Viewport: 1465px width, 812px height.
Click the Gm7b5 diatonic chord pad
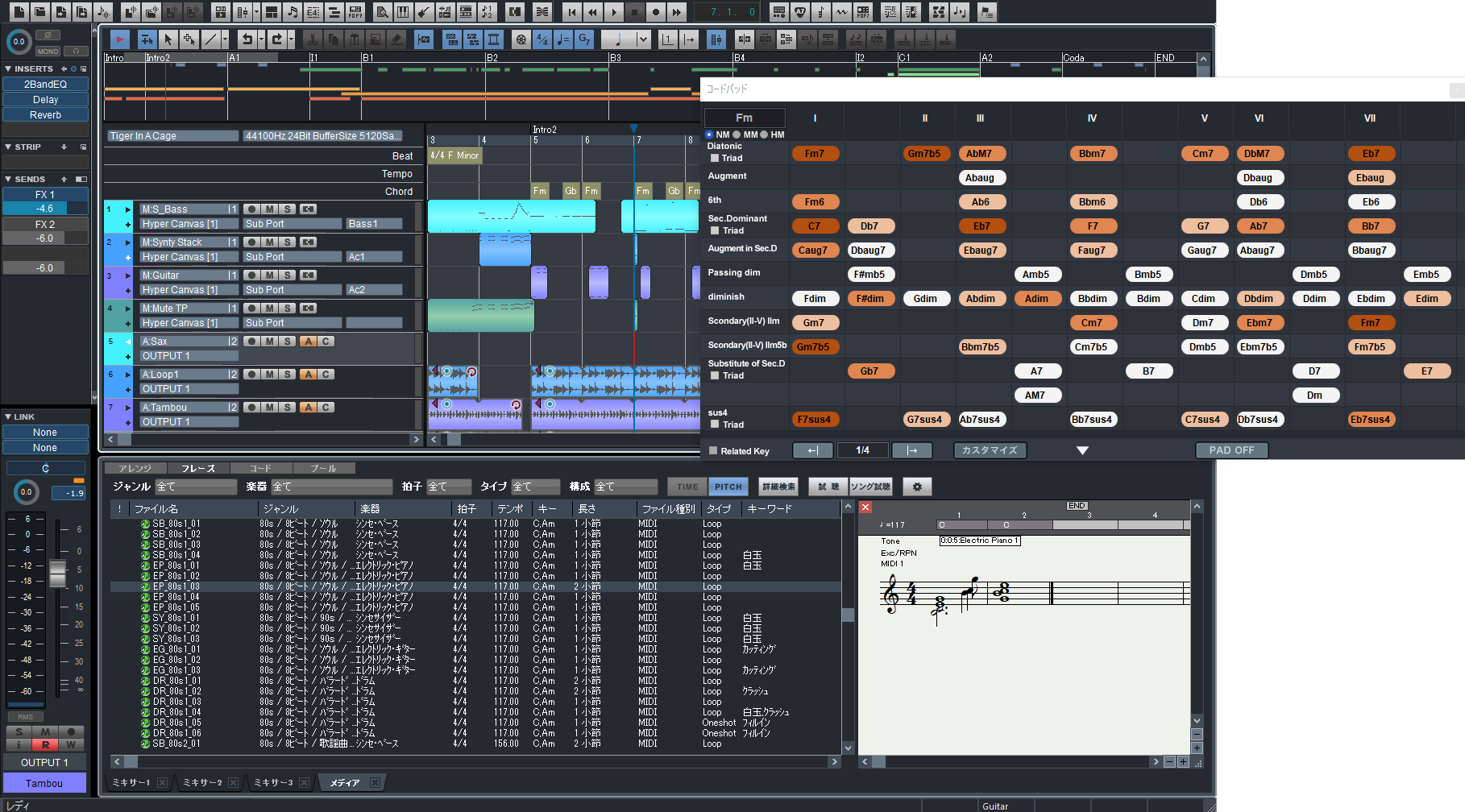(924, 154)
